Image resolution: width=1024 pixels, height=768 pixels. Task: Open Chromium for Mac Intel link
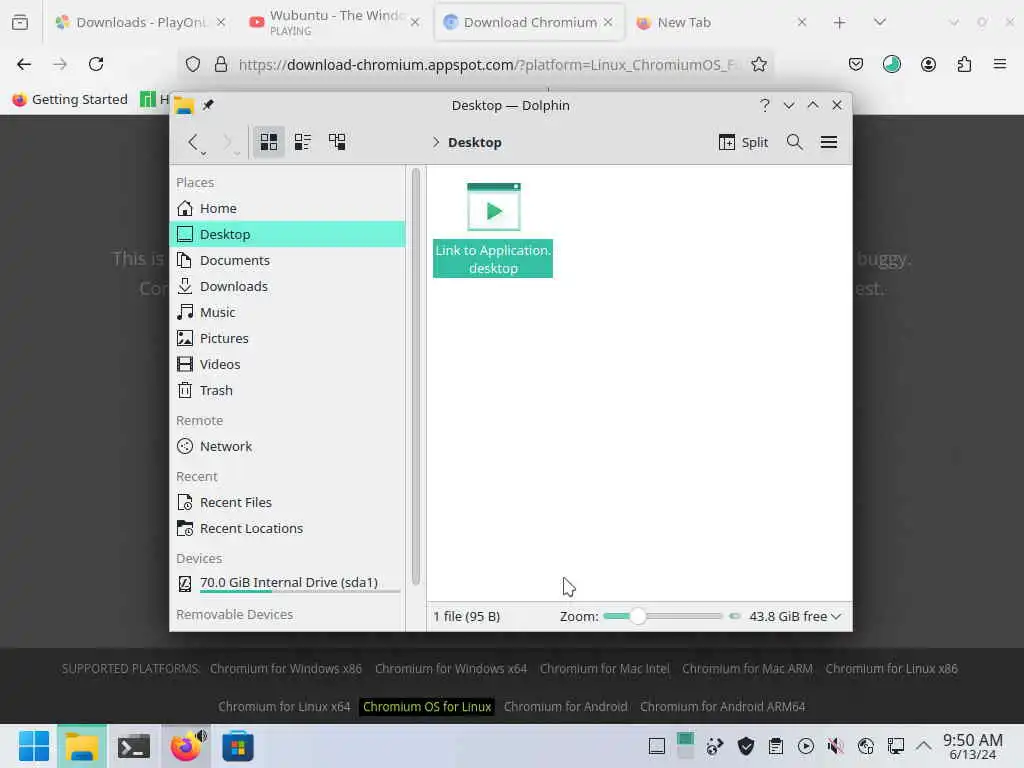605,669
